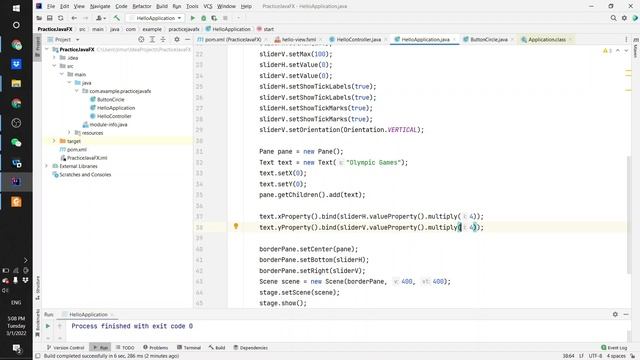Click the UTF-8 encoding in status bar
The height and width of the screenshot is (360, 640).
tap(595, 356)
